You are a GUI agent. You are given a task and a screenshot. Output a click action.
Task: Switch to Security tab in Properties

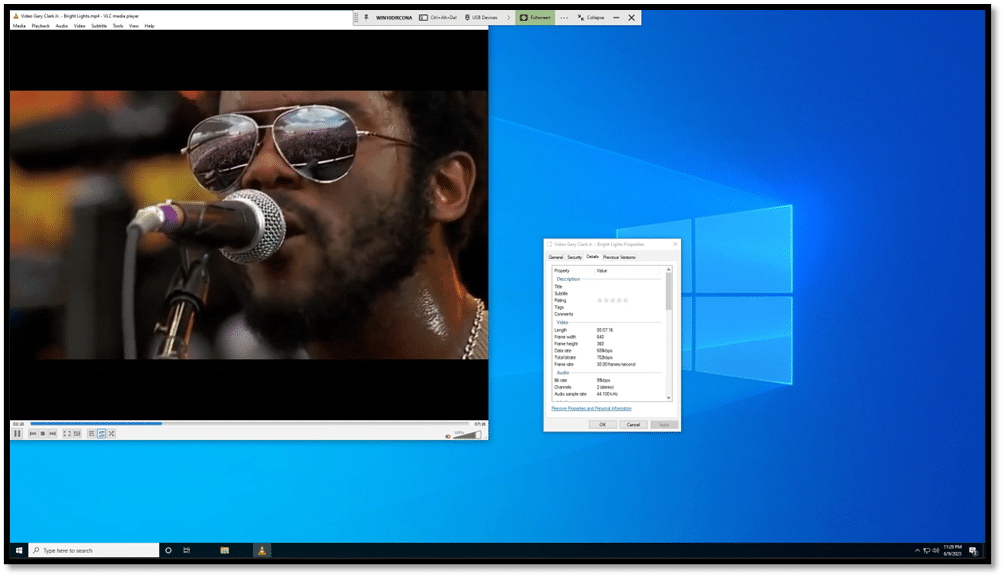[x=574, y=257]
